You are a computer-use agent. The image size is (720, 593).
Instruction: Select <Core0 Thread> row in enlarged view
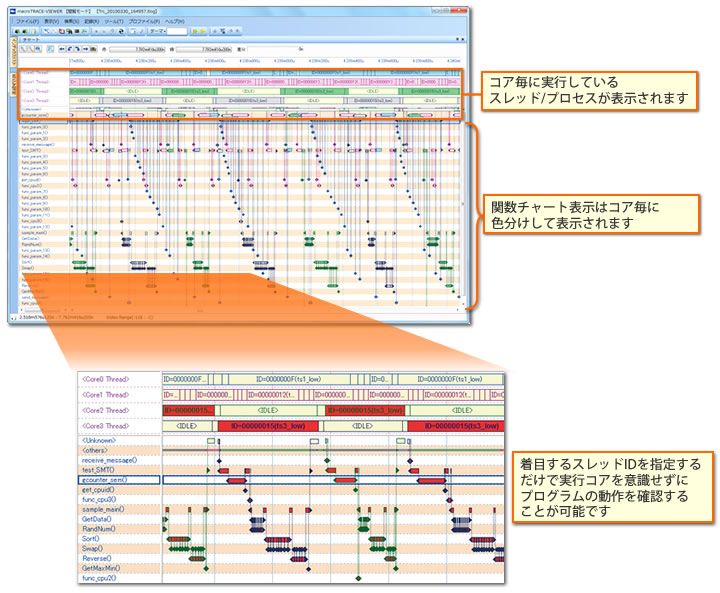tap(106, 379)
